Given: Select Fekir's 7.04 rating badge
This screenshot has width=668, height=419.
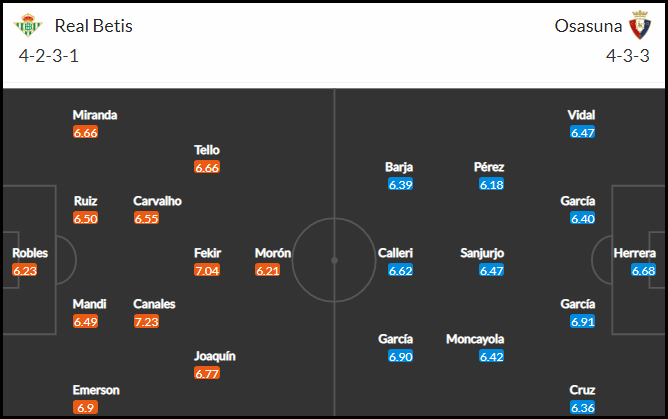Looking at the screenshot, I should click(x=207, y=270).
